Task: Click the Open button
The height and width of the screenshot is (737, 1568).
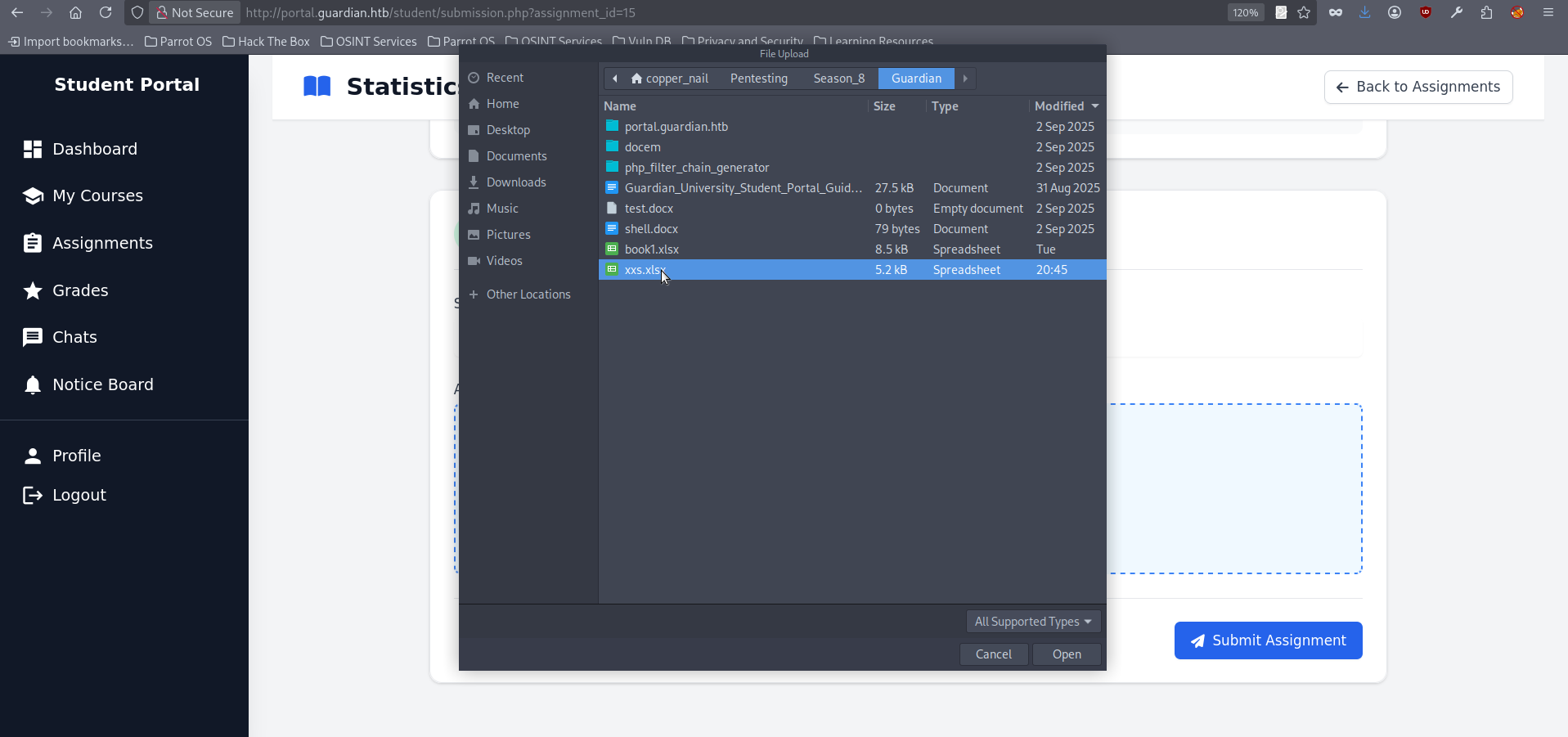Action: point(1066,654)
